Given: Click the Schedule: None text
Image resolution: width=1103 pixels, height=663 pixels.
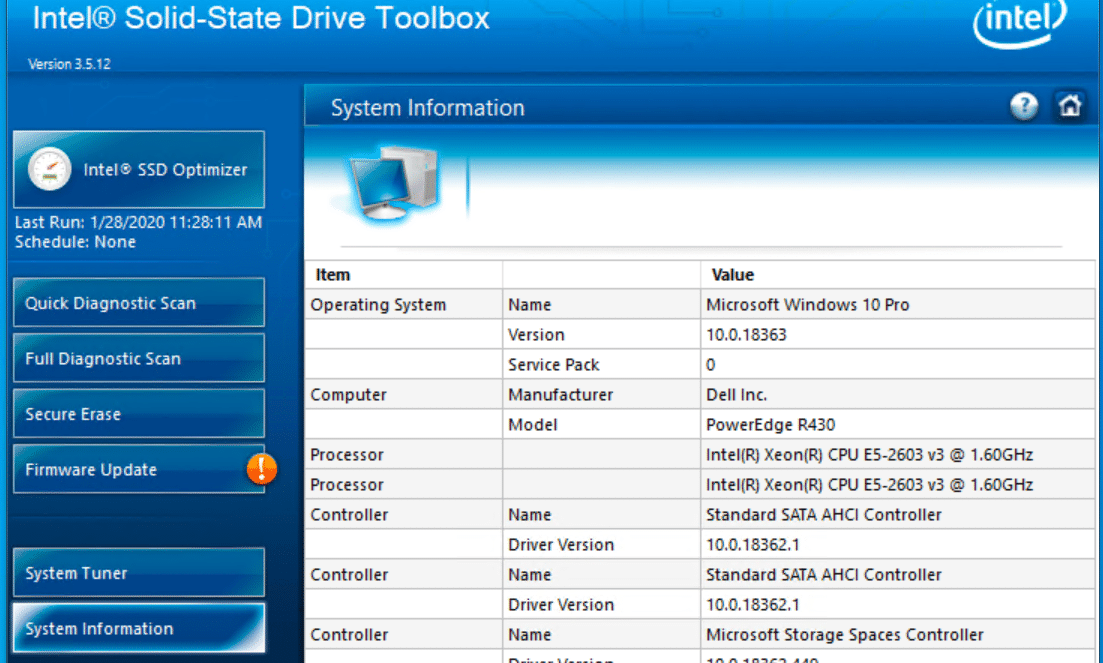Looking at the screenshot, I should [x=75, y=242].
